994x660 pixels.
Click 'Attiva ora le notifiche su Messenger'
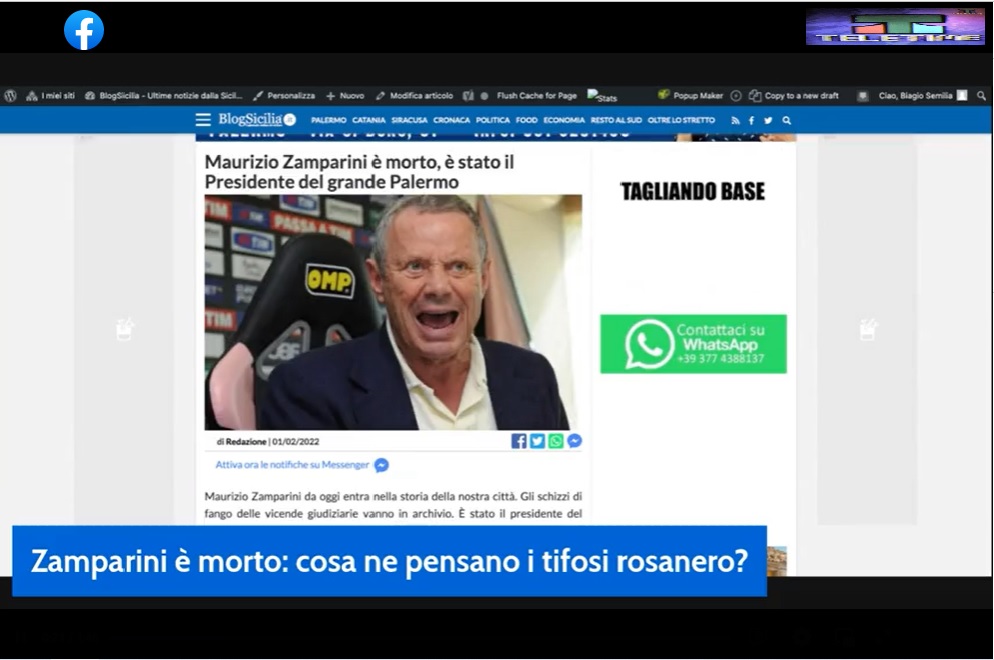tap(292, 465)
